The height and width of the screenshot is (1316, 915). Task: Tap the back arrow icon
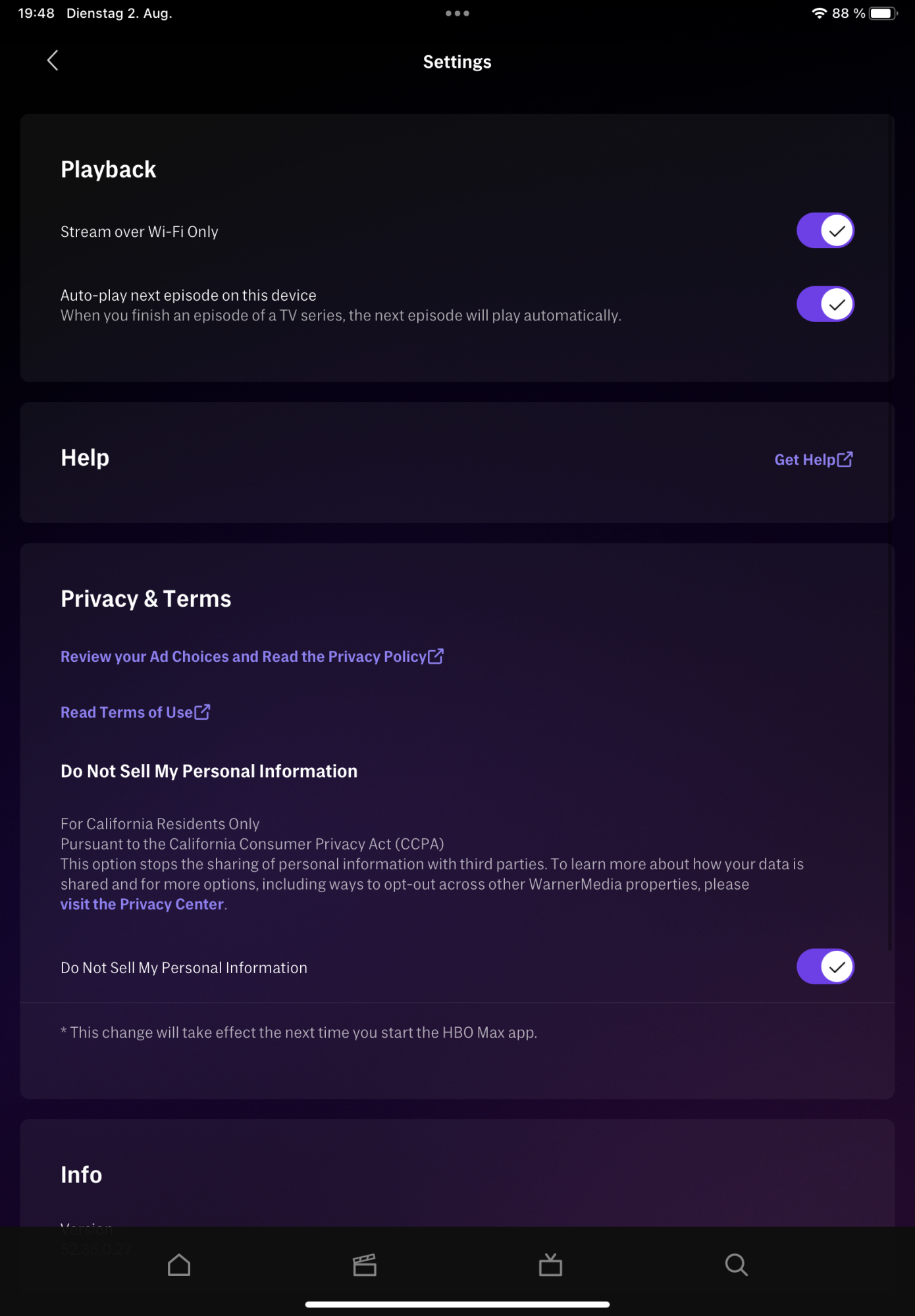(x=53, y=61)
